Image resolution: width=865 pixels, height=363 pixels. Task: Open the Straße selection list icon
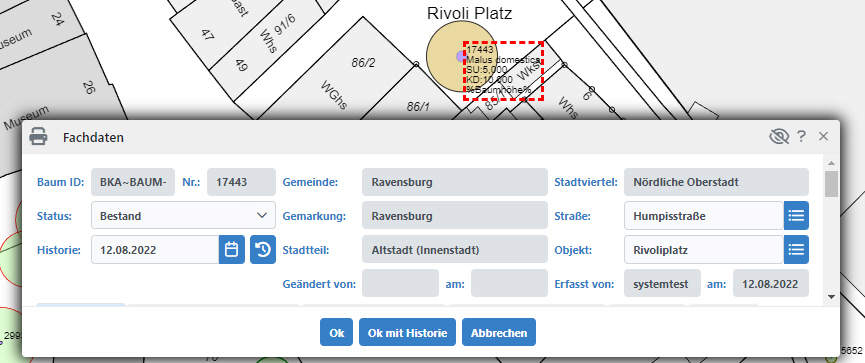tap(796, 216)
